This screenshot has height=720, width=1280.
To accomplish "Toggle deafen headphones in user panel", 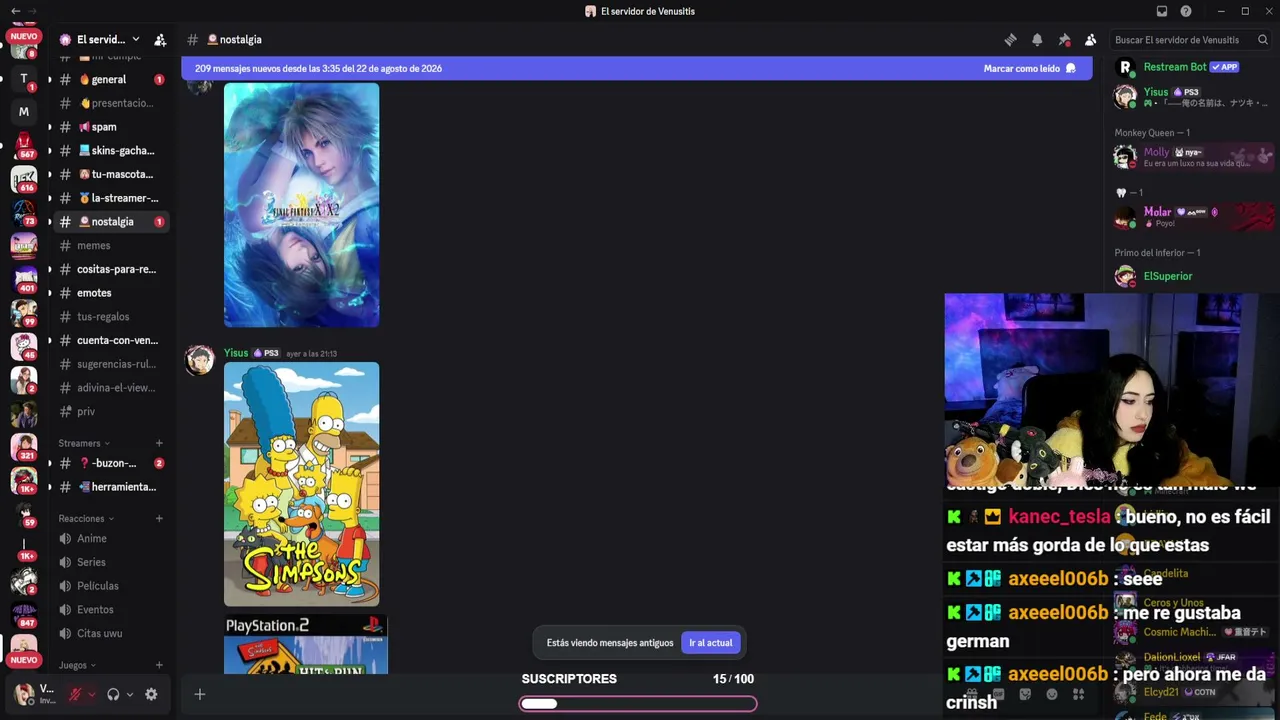I will coord(113,694).
